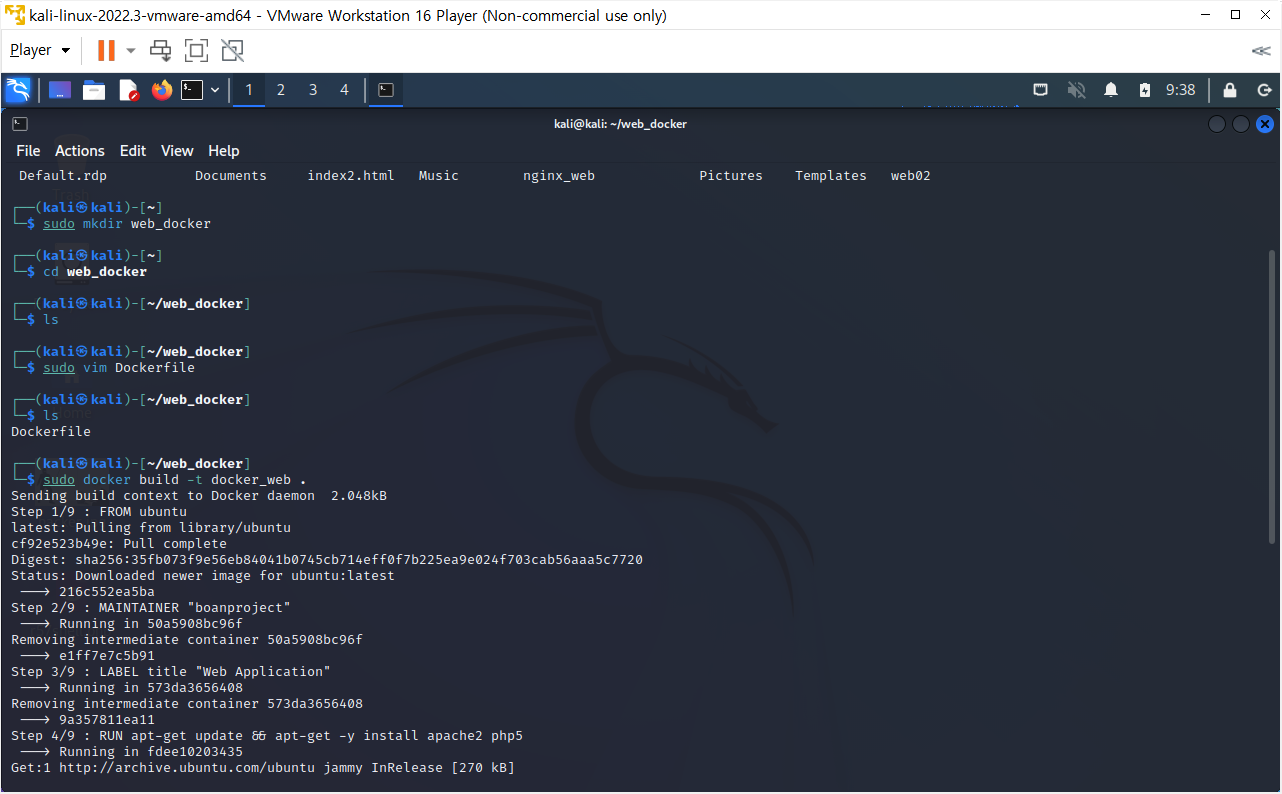Open the VMware Player menu
Screen dimensions: 1282x794
tap(40, 50)
